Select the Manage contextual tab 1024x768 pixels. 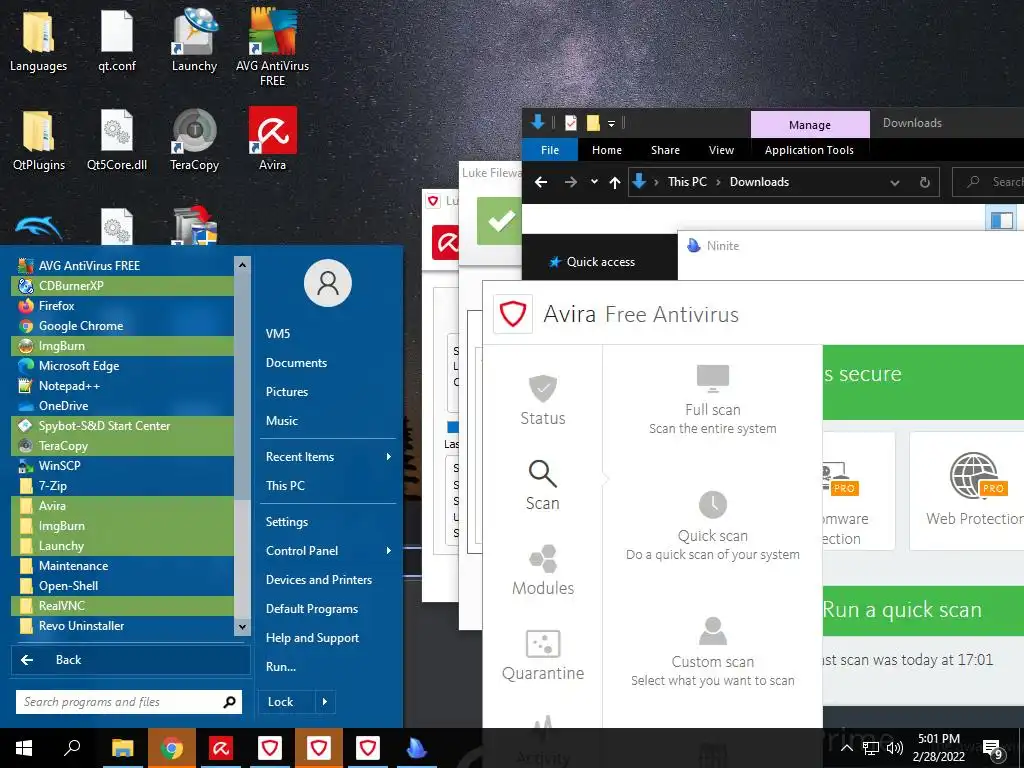click(x=810, y=125)
